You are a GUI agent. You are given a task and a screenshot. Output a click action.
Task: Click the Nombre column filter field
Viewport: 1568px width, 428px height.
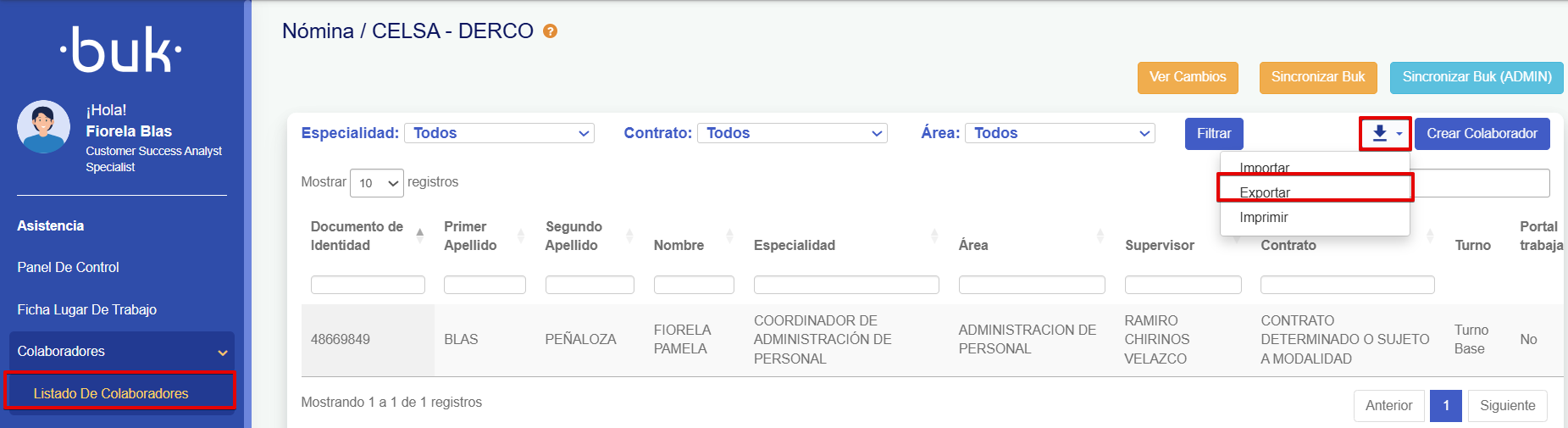point(693,285)
